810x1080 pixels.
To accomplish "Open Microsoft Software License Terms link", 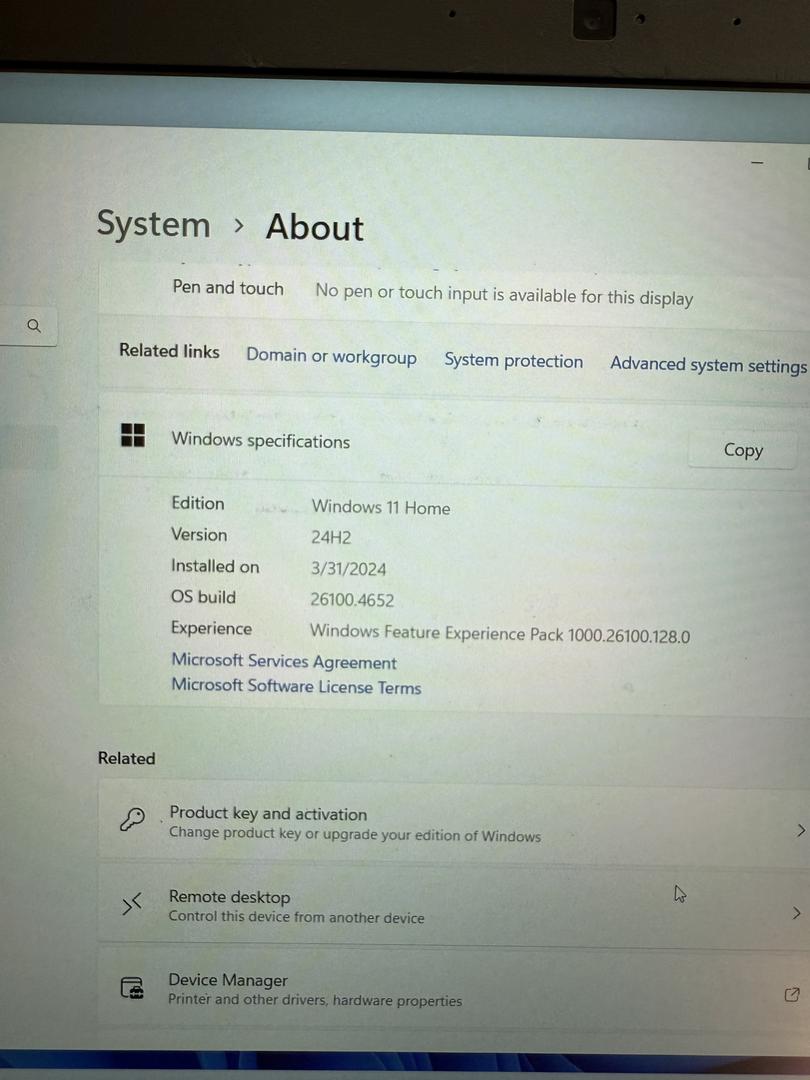I will 296,686.
